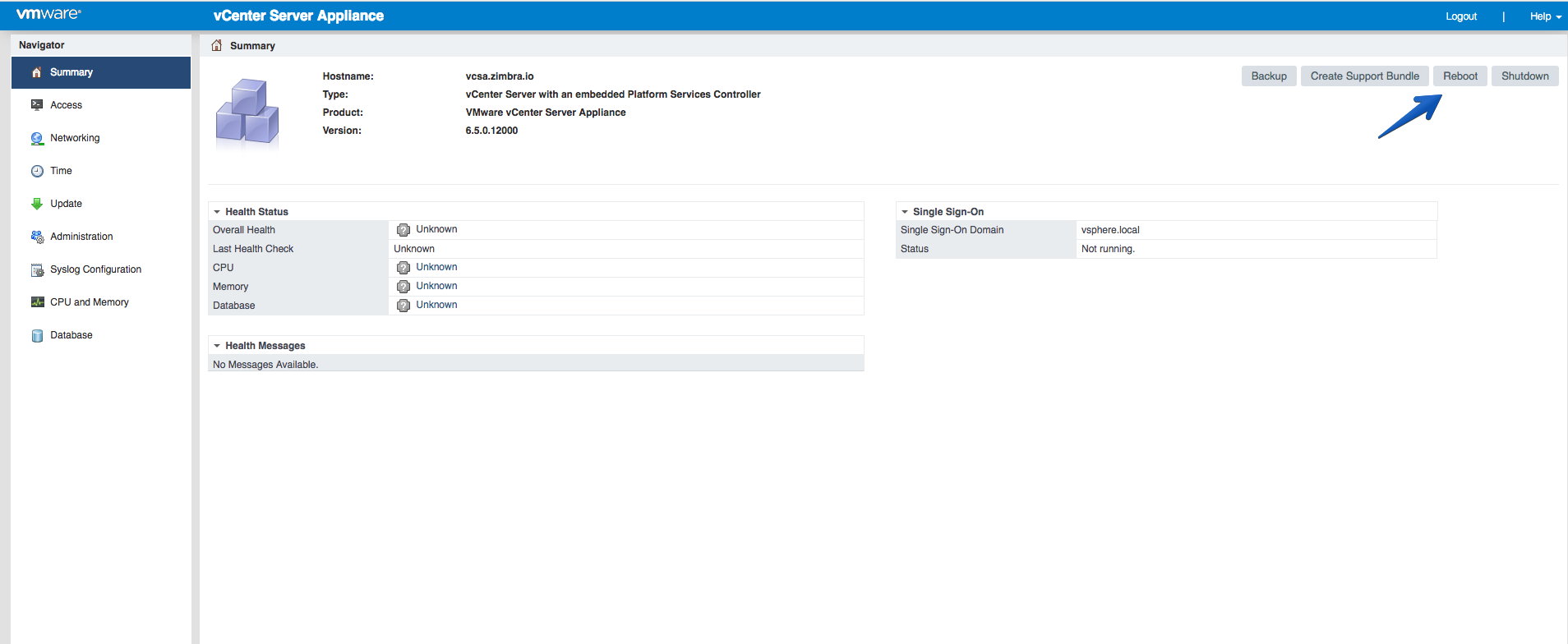Log out via the Logout link
The image size is (1568, 644).
tap(1461, 16)
